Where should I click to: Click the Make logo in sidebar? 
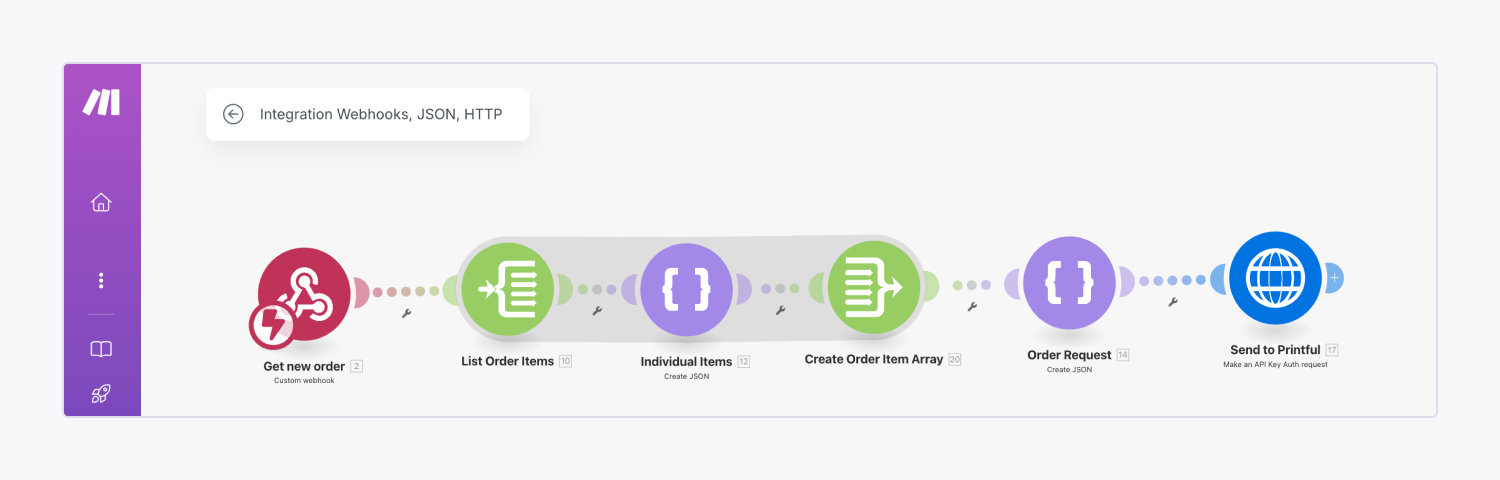[101, 102]
